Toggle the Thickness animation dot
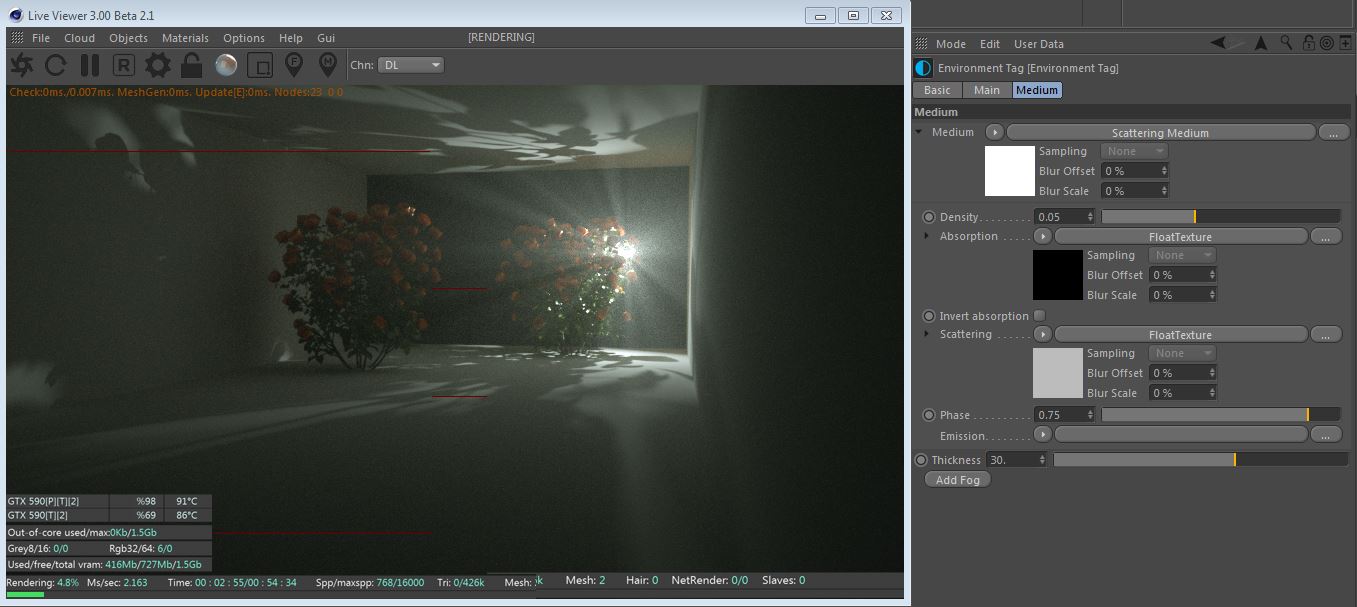This screenshot has height=607, width=1357. (x=921, y=460)
